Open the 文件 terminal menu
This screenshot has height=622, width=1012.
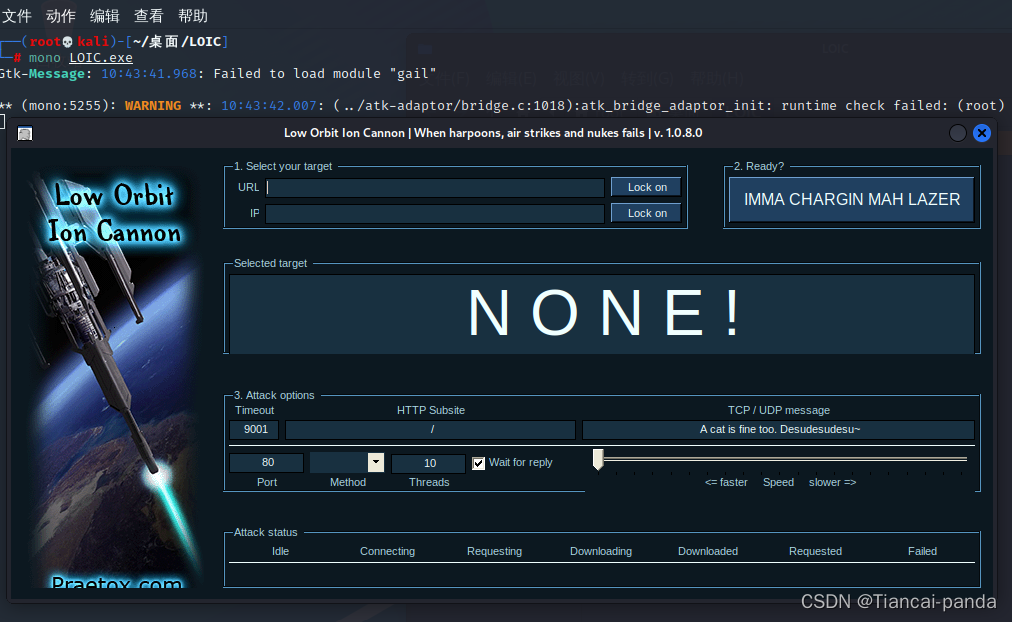pos(17,15)
